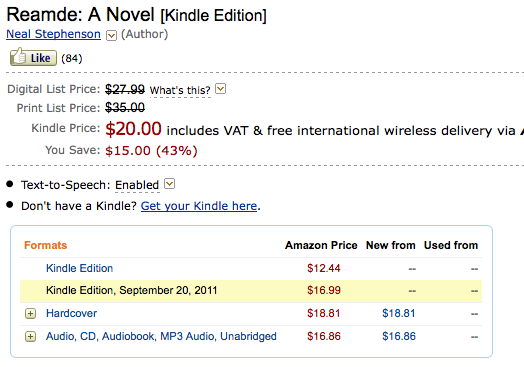Click the Audio $16.86 Amazon price
Image resolution: width=524 pixels, height=367 pixels.
pos(324,336)
